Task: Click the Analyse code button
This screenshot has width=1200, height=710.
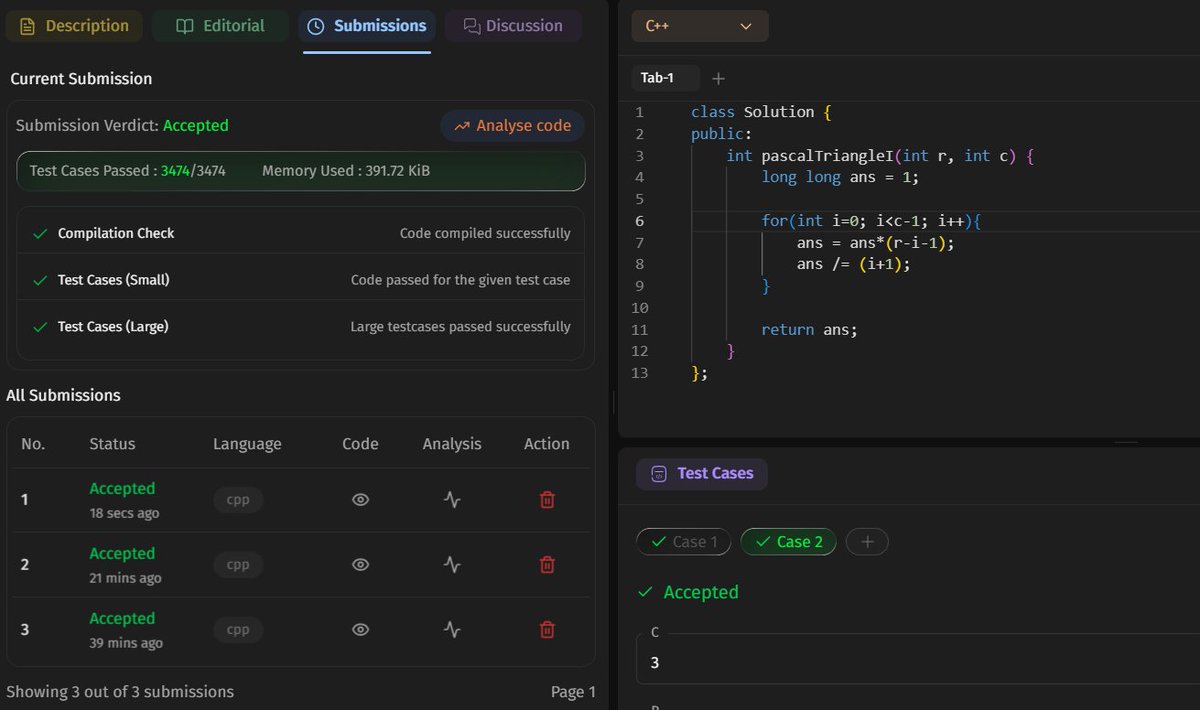Action: click(x=513, y=126)
